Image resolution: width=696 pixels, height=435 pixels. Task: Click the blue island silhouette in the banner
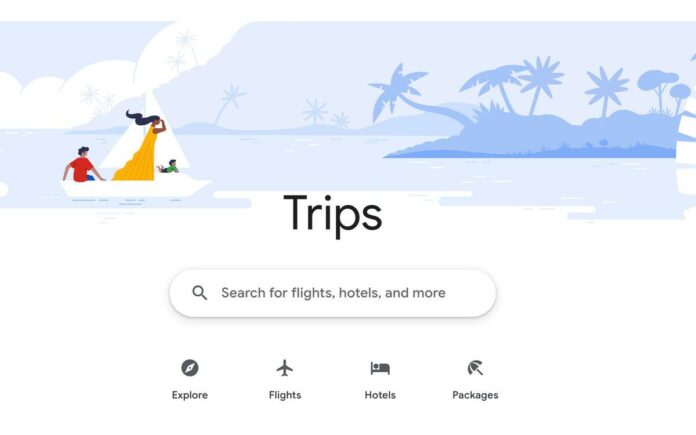[533, 135]
